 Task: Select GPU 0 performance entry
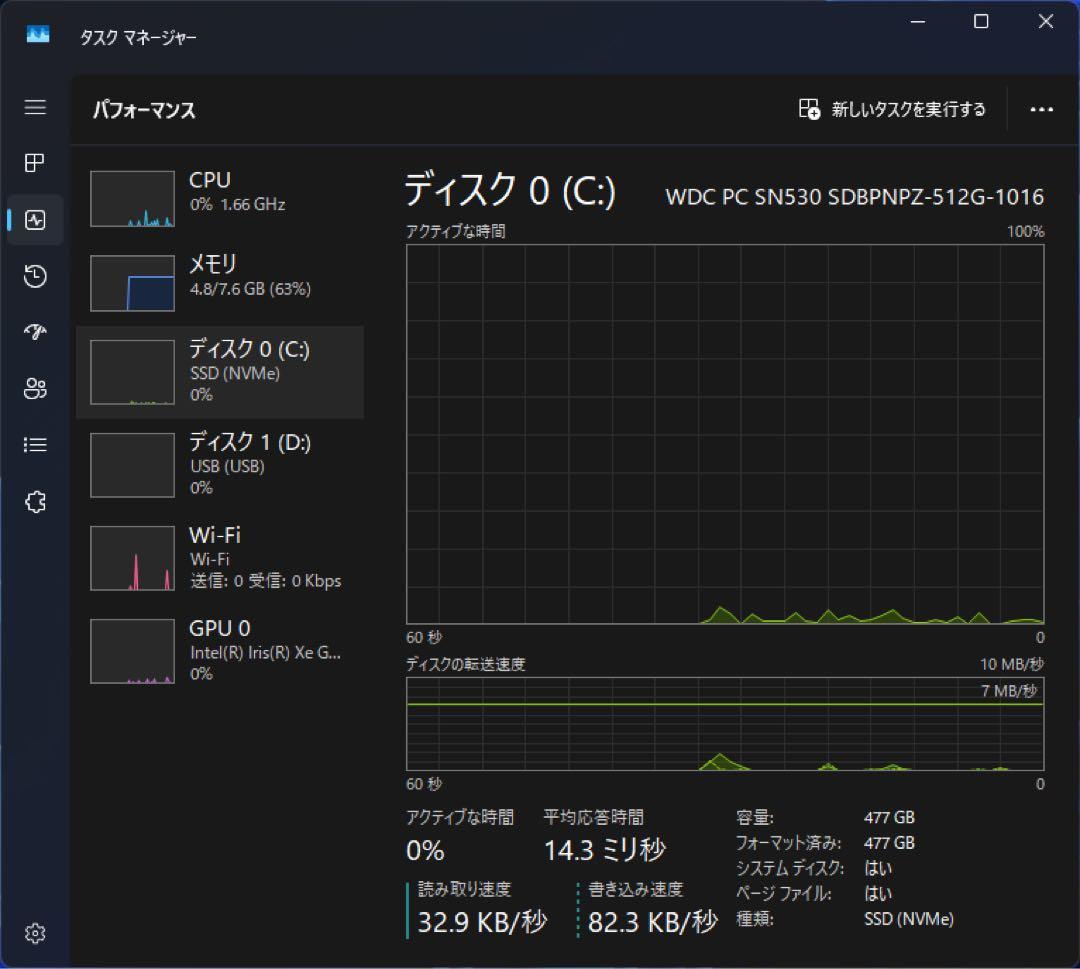(x=220, y=649)
